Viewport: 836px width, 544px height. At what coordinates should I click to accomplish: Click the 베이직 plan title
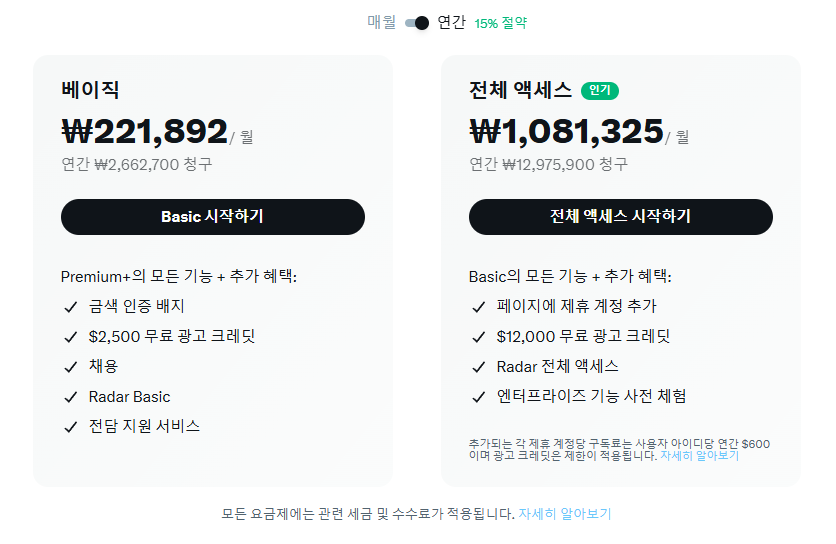coord(90,90)
